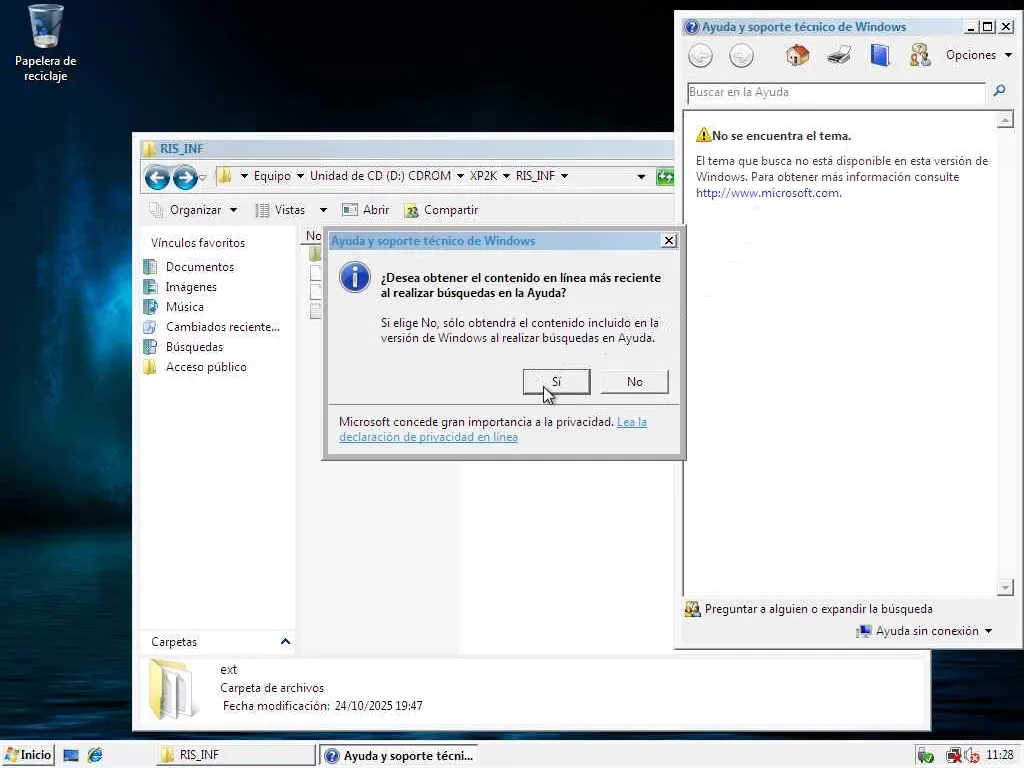Expand the XP2K breadcrumb arrow
Viewport: 1024px width, 768px height.
pyautogui.click(x=506, y=176)
